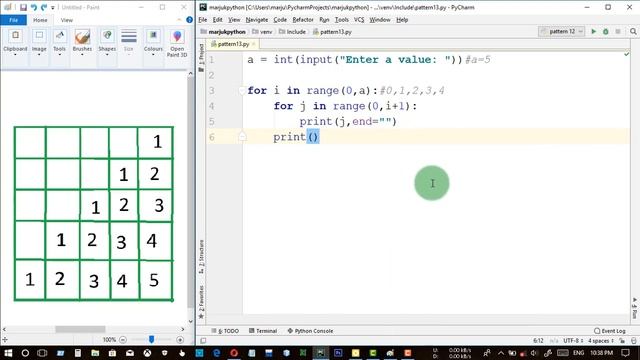This screenshot has width=640, height=360.
Task: Open the File menu in PyCharm
Action: pos(202,20)
